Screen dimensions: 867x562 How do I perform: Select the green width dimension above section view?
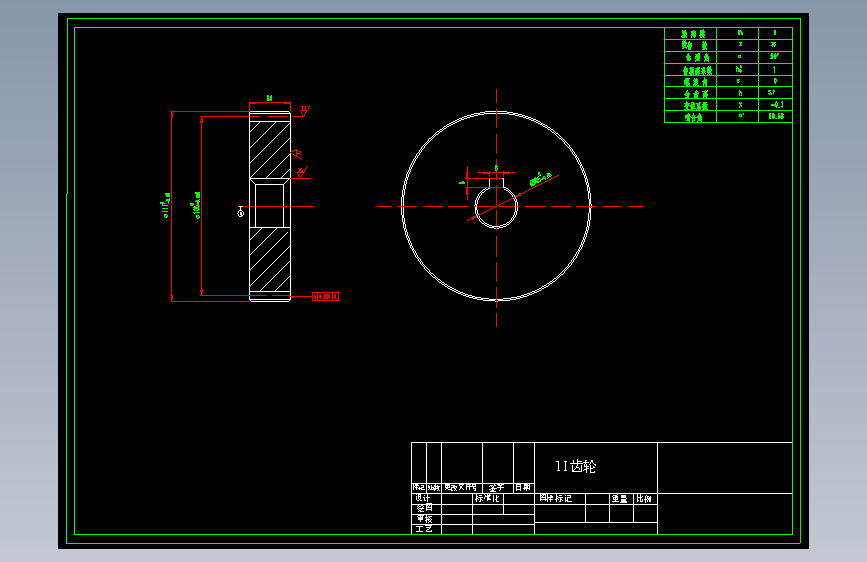click(270, 99)
